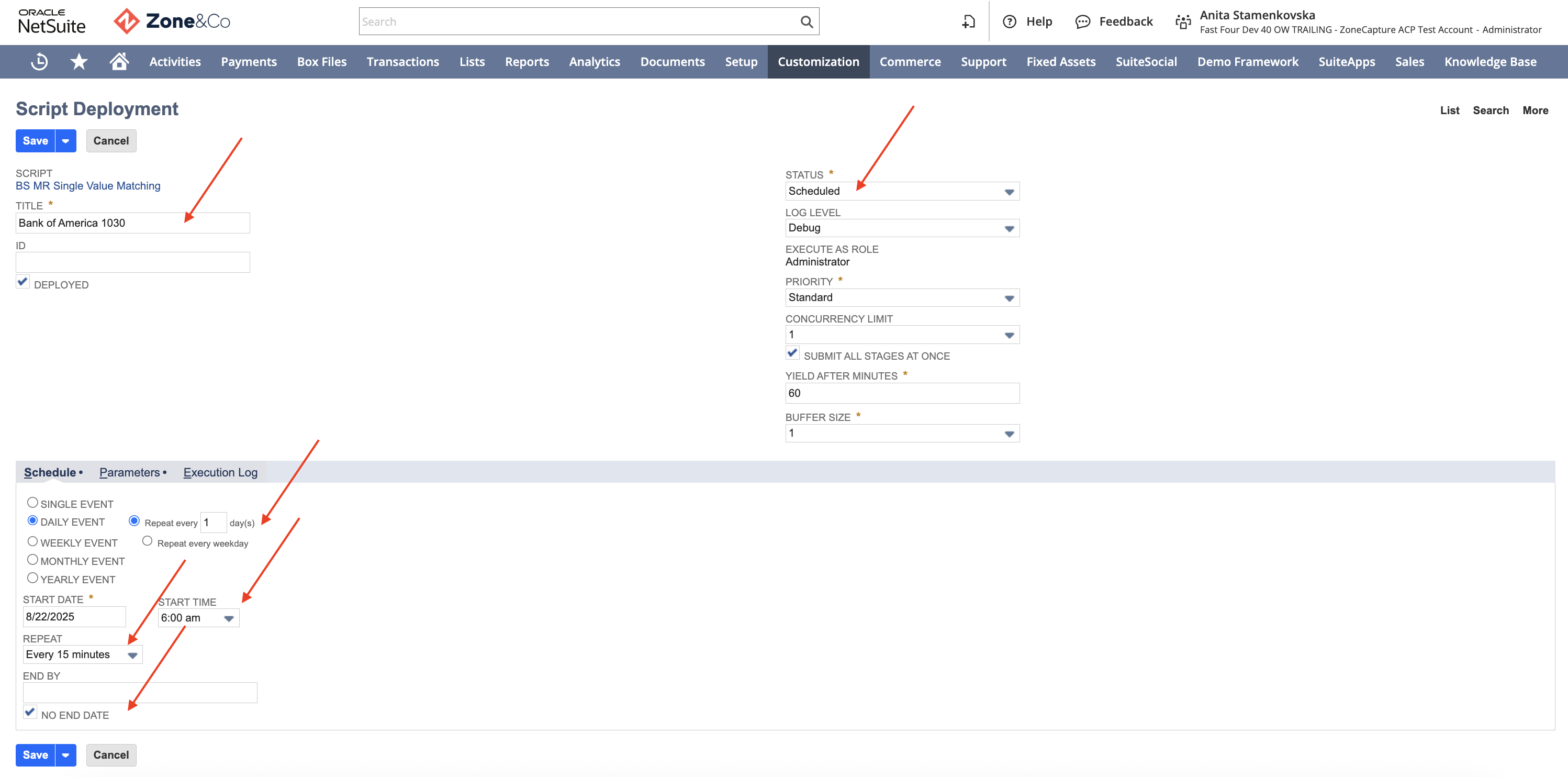Open the Recent Records clock icon
This screenshot has width=1568, height=777.
pos(40,61)
